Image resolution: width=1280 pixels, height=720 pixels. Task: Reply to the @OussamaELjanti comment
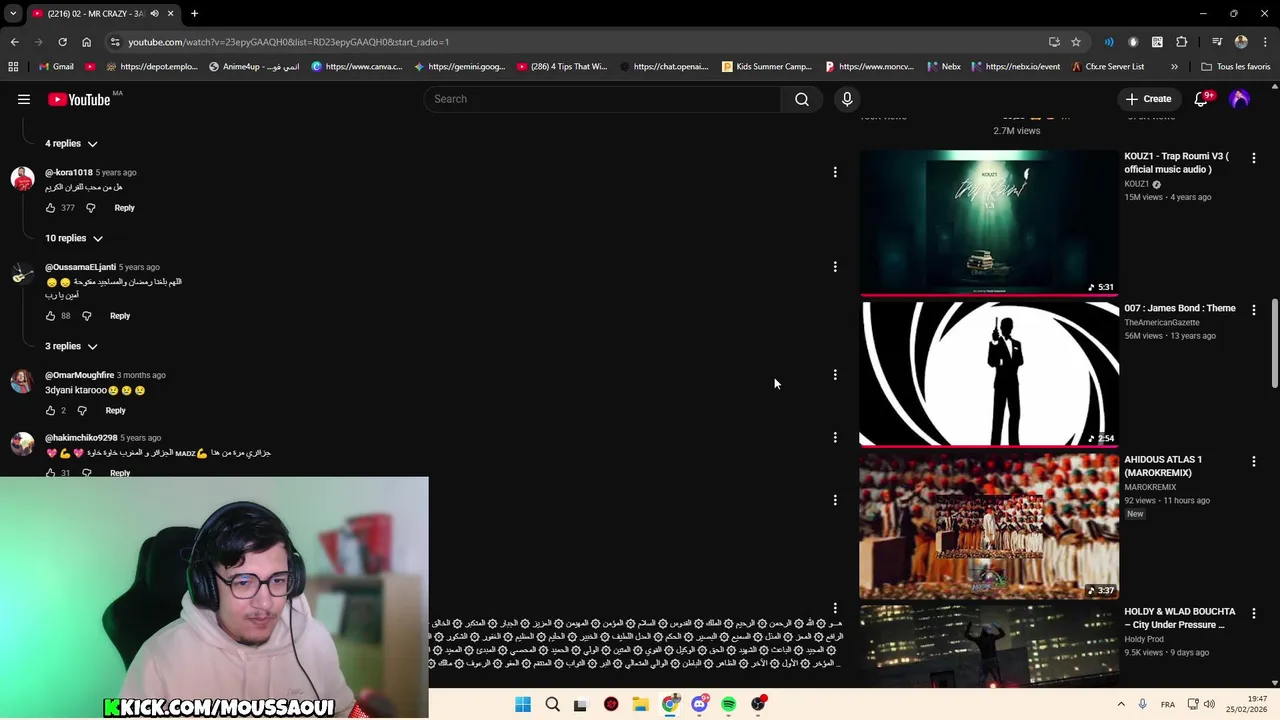click(x=120, y=316)
